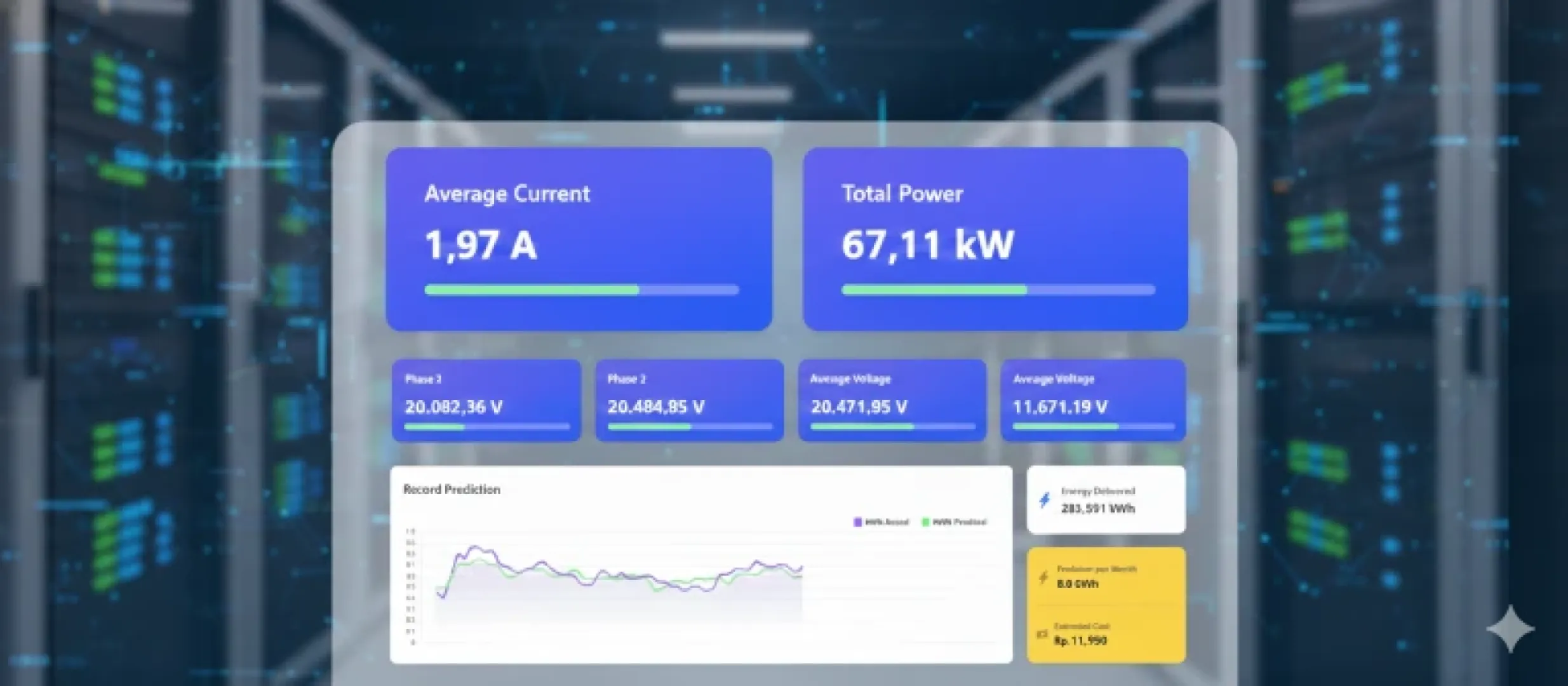The image size is (1568, 686).
Task: Click the Prediction per Month kWh value
Action: tap(1077, 584)
